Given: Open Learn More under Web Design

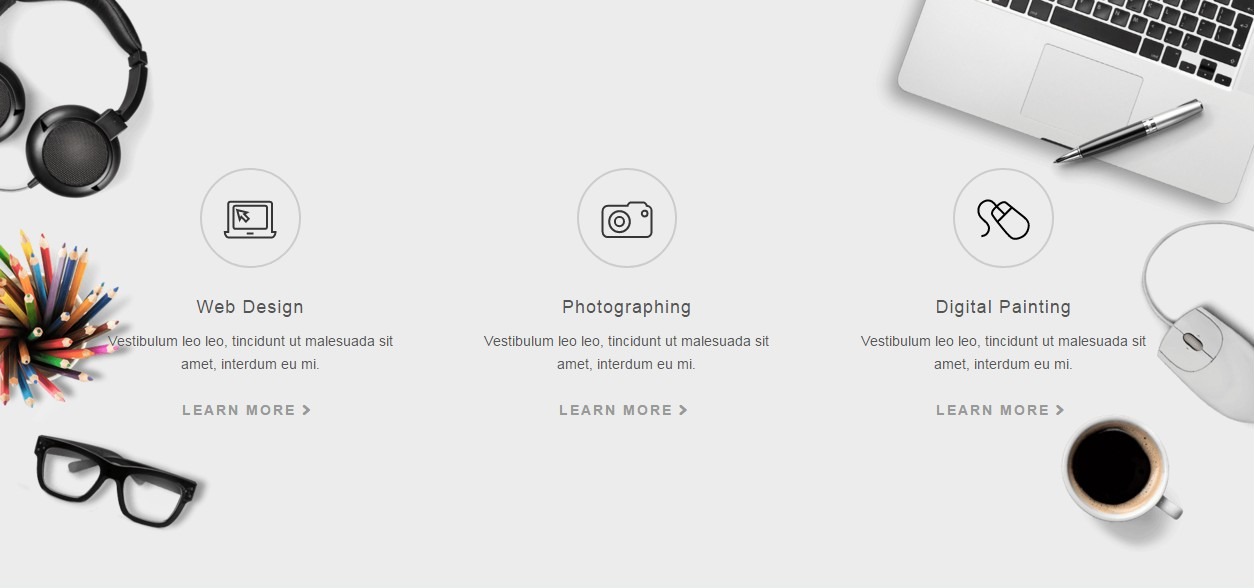Looking at the screenshot, I should coord(247,410).
